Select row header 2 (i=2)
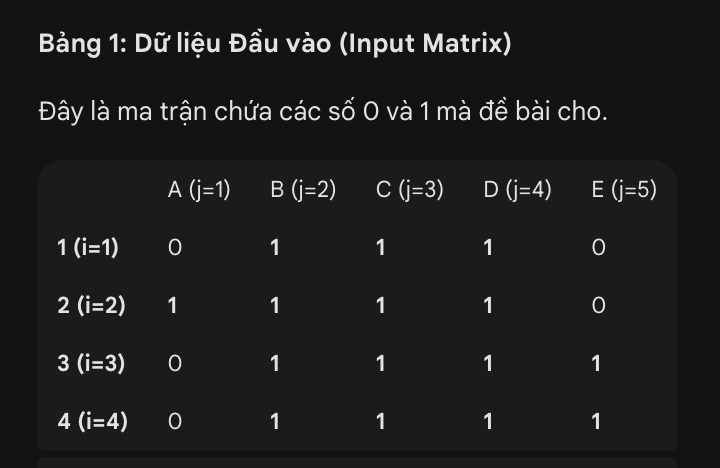 [91, 306]
